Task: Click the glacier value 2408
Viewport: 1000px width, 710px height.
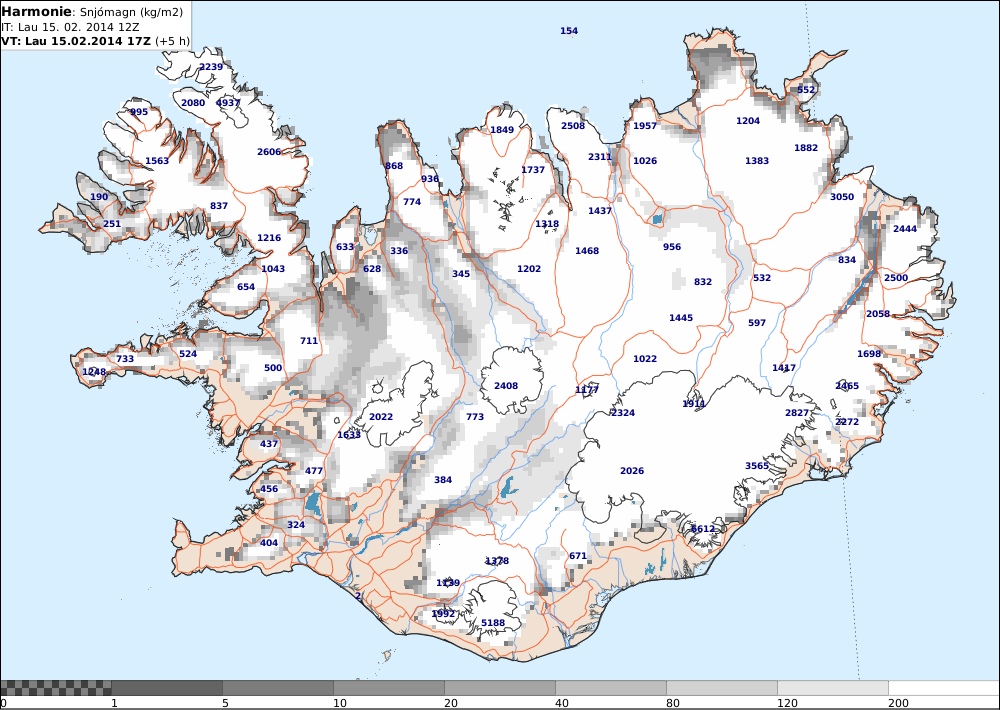Action: pos(506,385)
